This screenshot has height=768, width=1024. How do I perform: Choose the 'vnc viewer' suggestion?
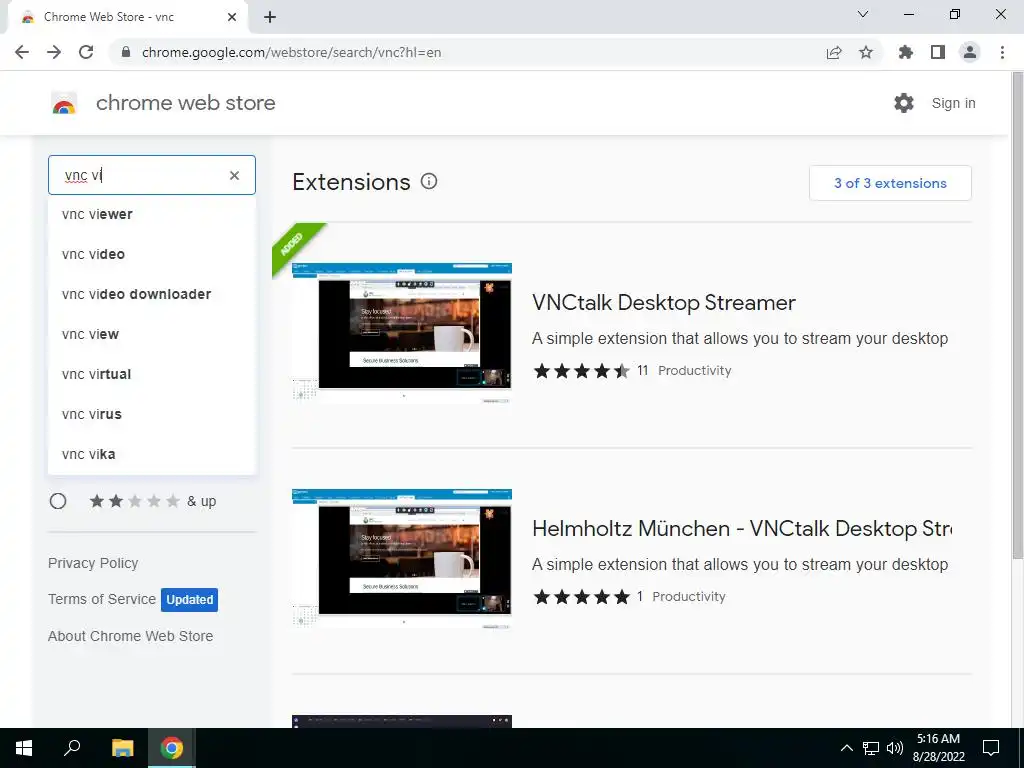152,214
